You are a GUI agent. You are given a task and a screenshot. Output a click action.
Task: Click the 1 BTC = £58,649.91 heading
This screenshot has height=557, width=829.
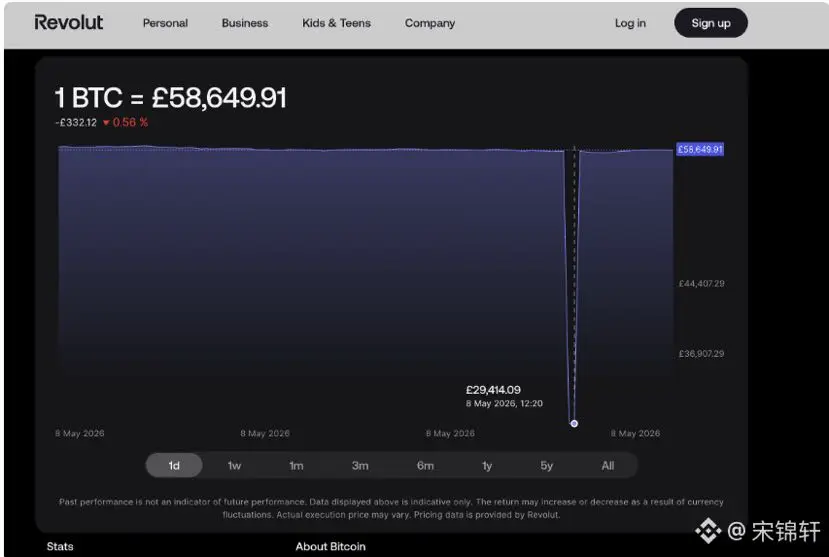tap(171, 98)
